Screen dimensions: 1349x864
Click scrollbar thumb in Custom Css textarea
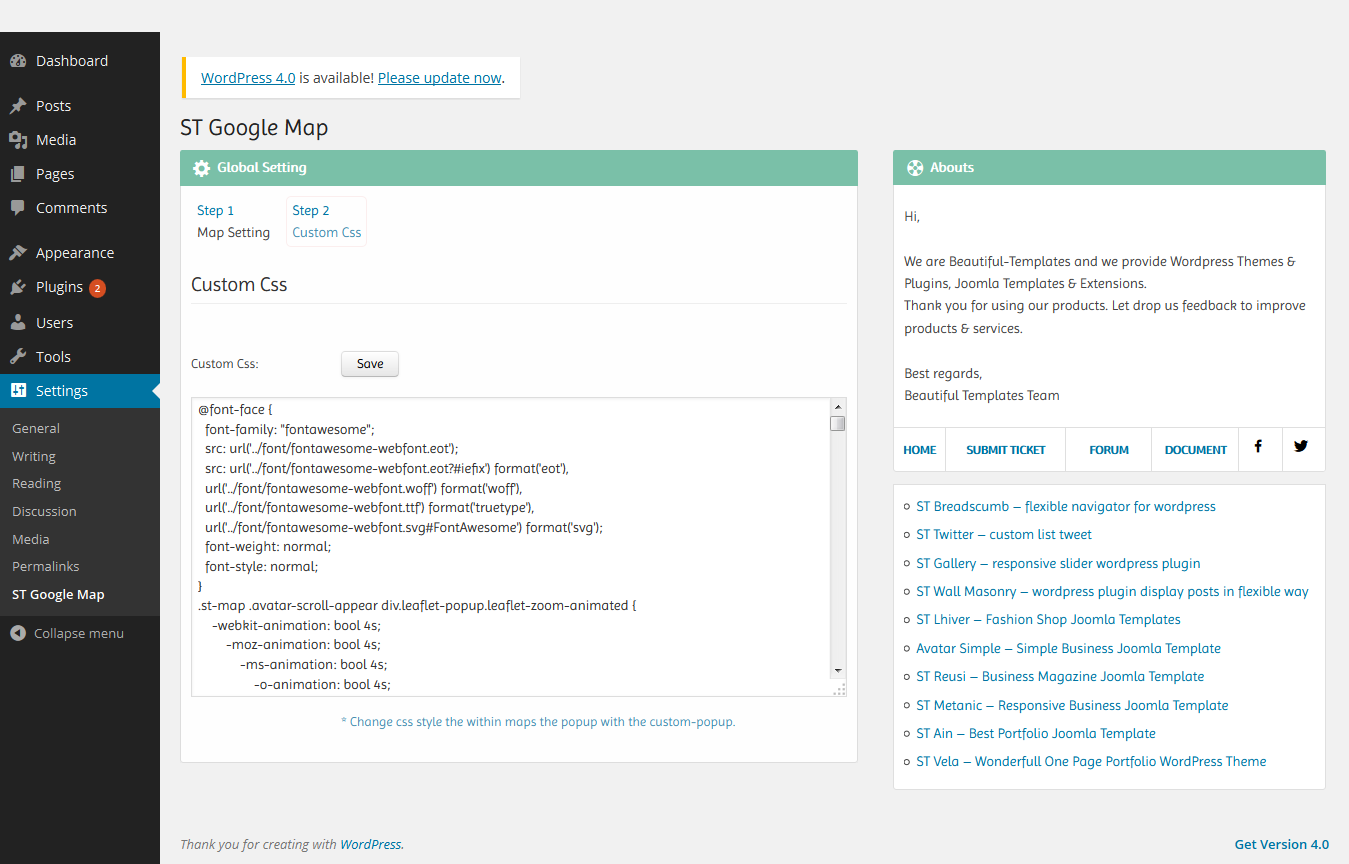838,424
